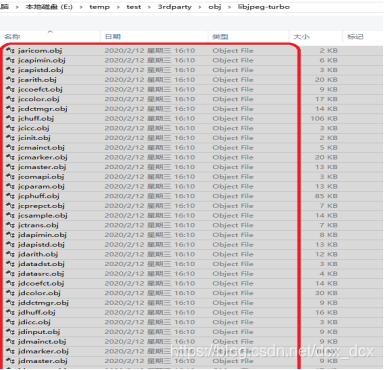Click the date cell of jcapimin.obj
Screen dimensions: 384x370
[150, 60]
